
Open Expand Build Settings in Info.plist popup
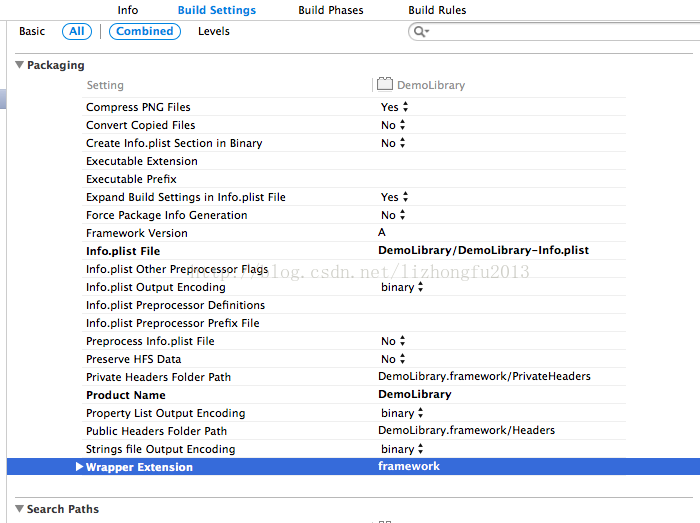(x=394, y=197)
